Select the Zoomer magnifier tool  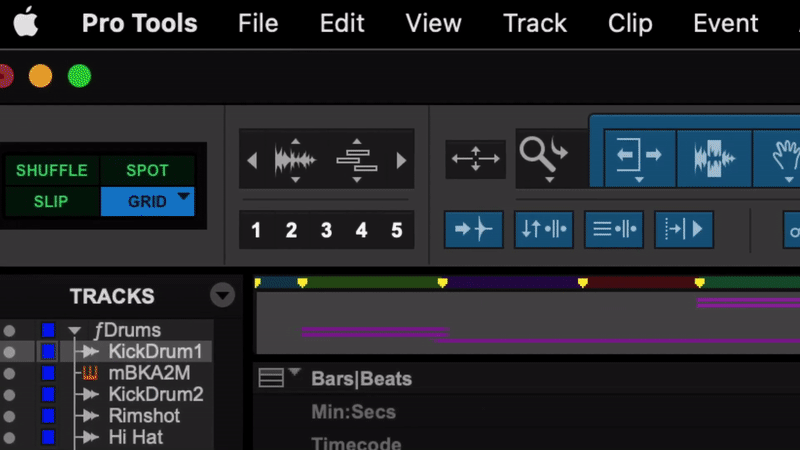click(541, 153)
